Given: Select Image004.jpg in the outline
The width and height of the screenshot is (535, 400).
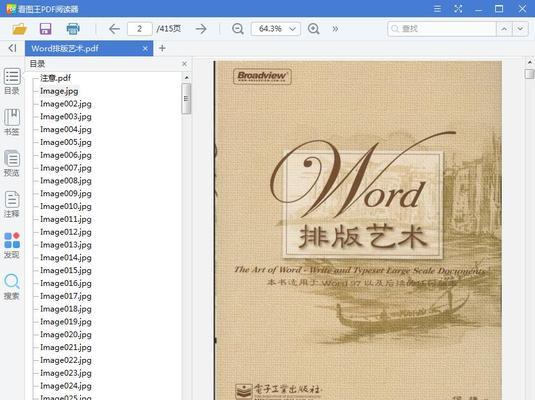Looking at the screenshot, I should tap(66, 129).
